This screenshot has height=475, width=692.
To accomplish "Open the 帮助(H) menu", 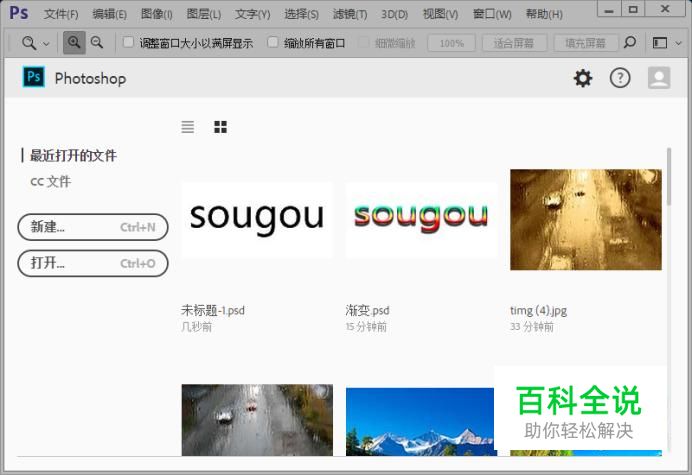I will pos(544,14).
